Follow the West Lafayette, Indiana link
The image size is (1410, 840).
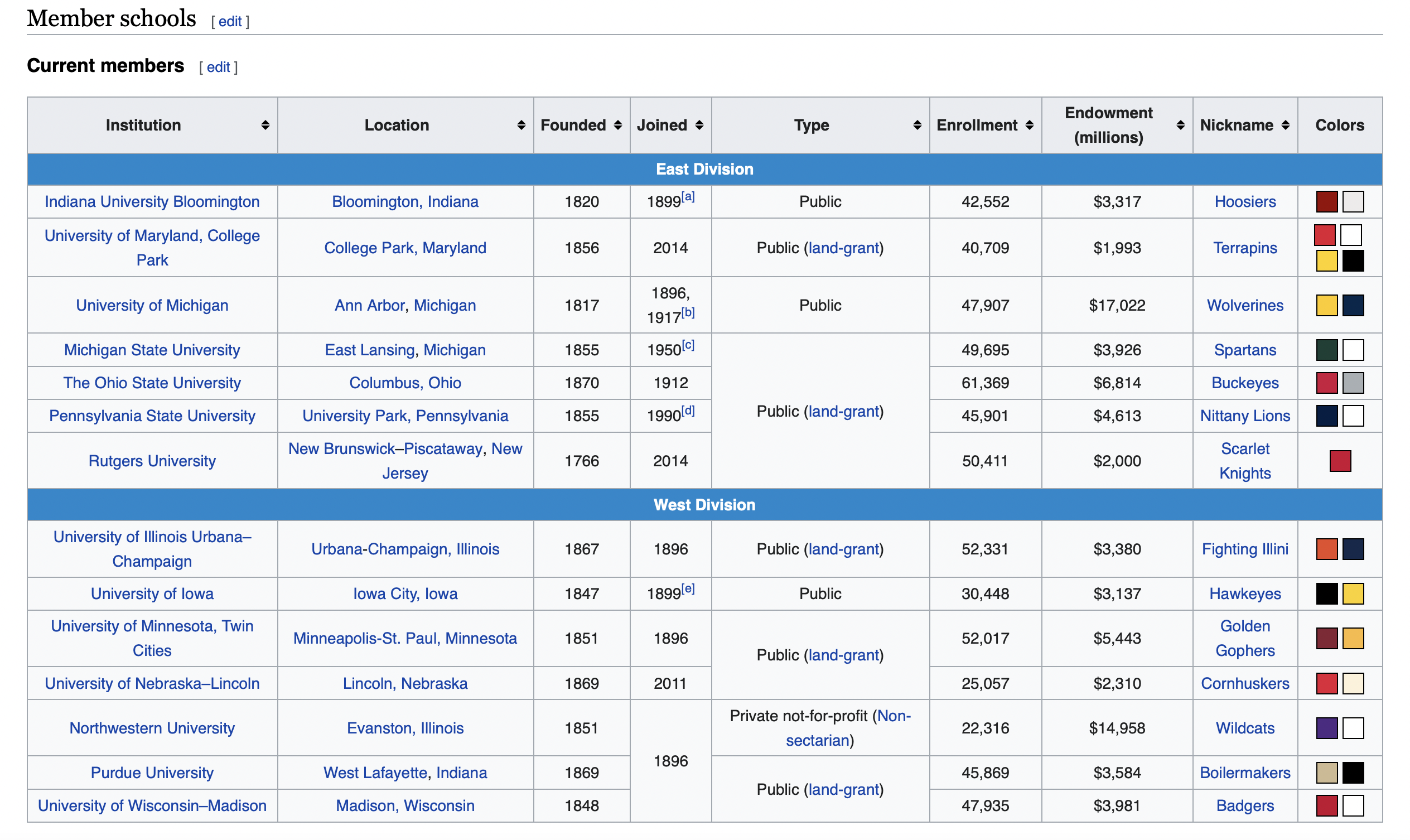[406, 774]
